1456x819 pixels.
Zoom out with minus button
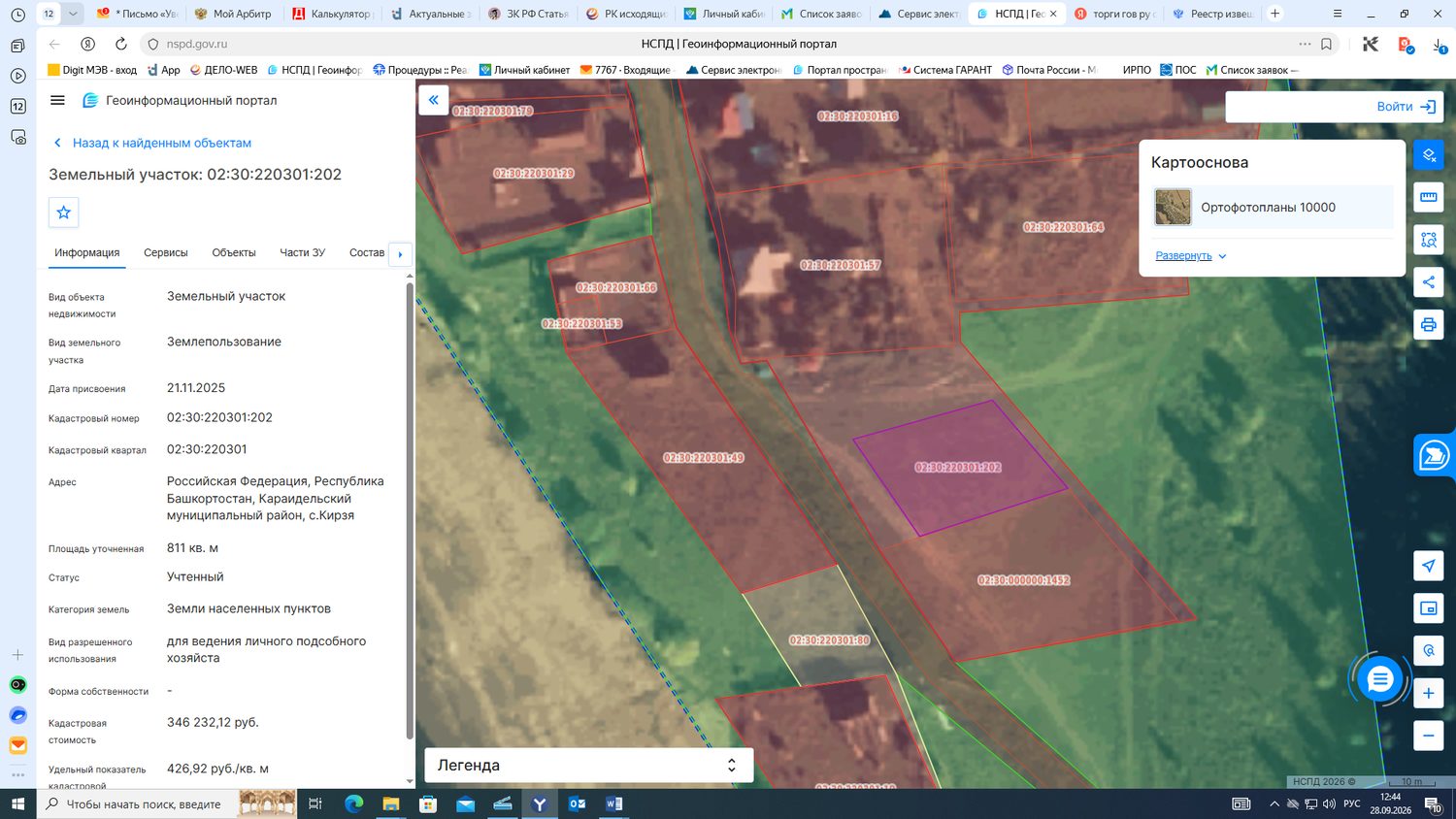(1428, 736)
